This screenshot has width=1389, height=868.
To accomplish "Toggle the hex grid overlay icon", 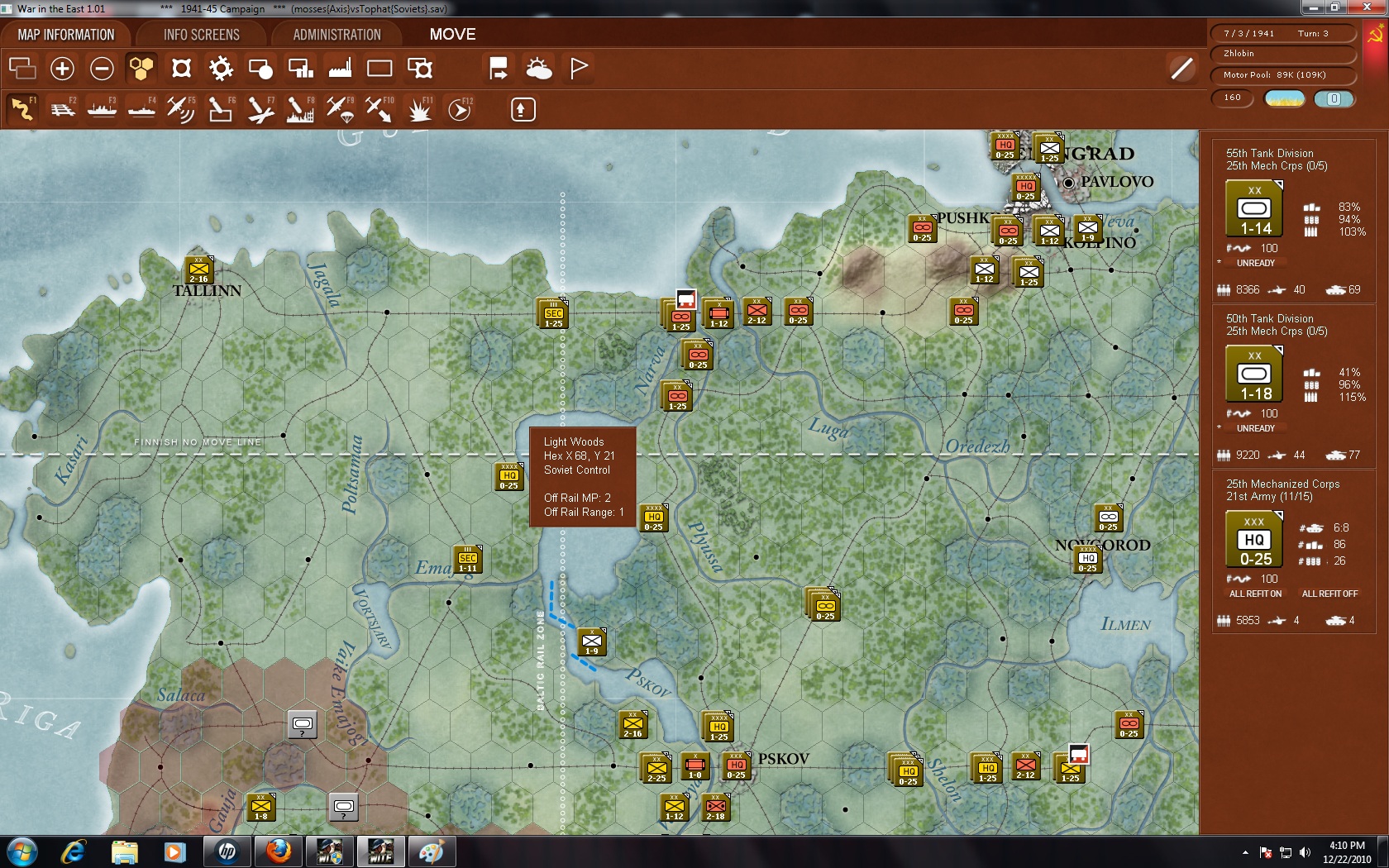I will point(141,68).
